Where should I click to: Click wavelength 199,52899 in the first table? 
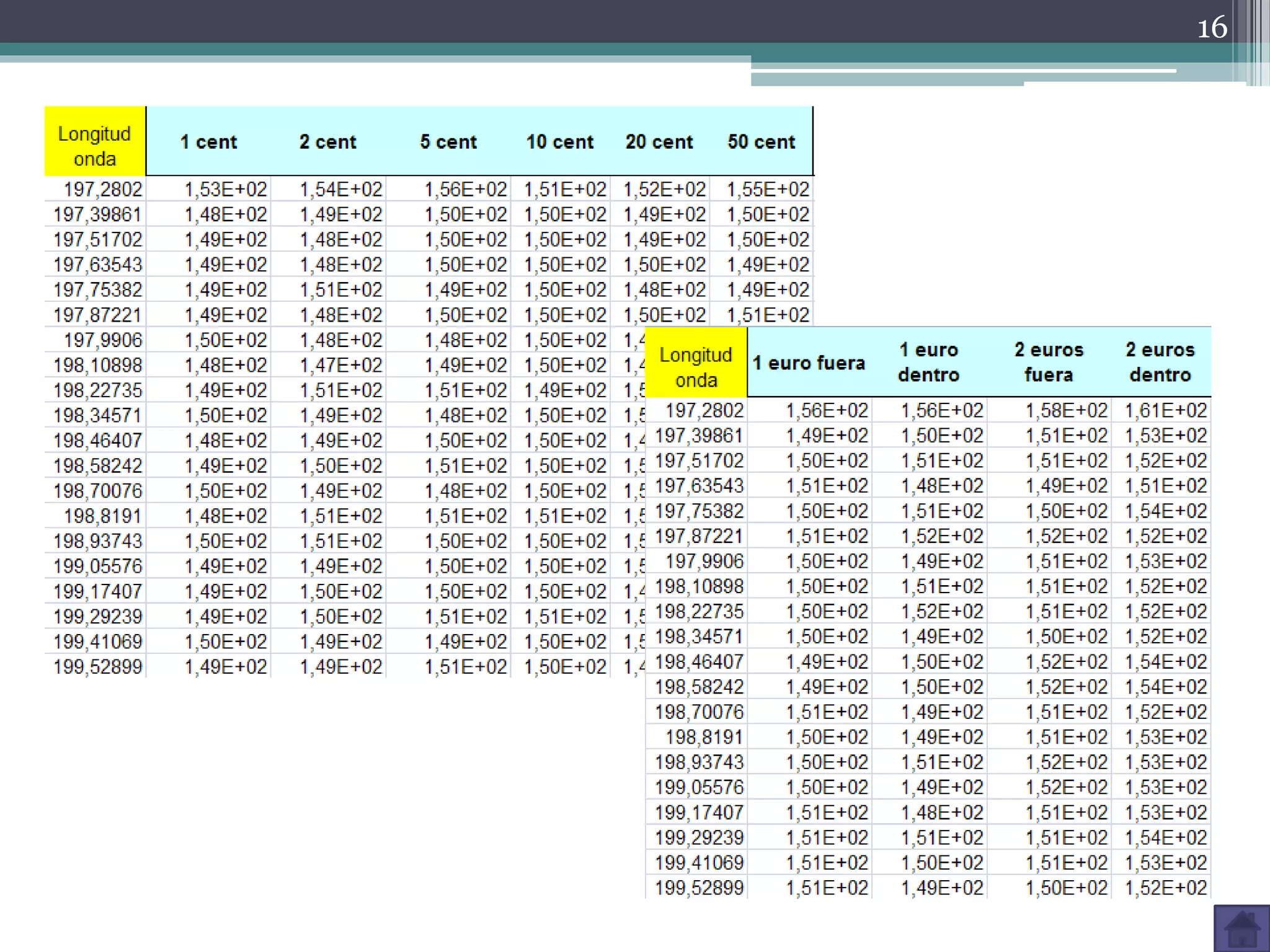[x=98, y=667]
